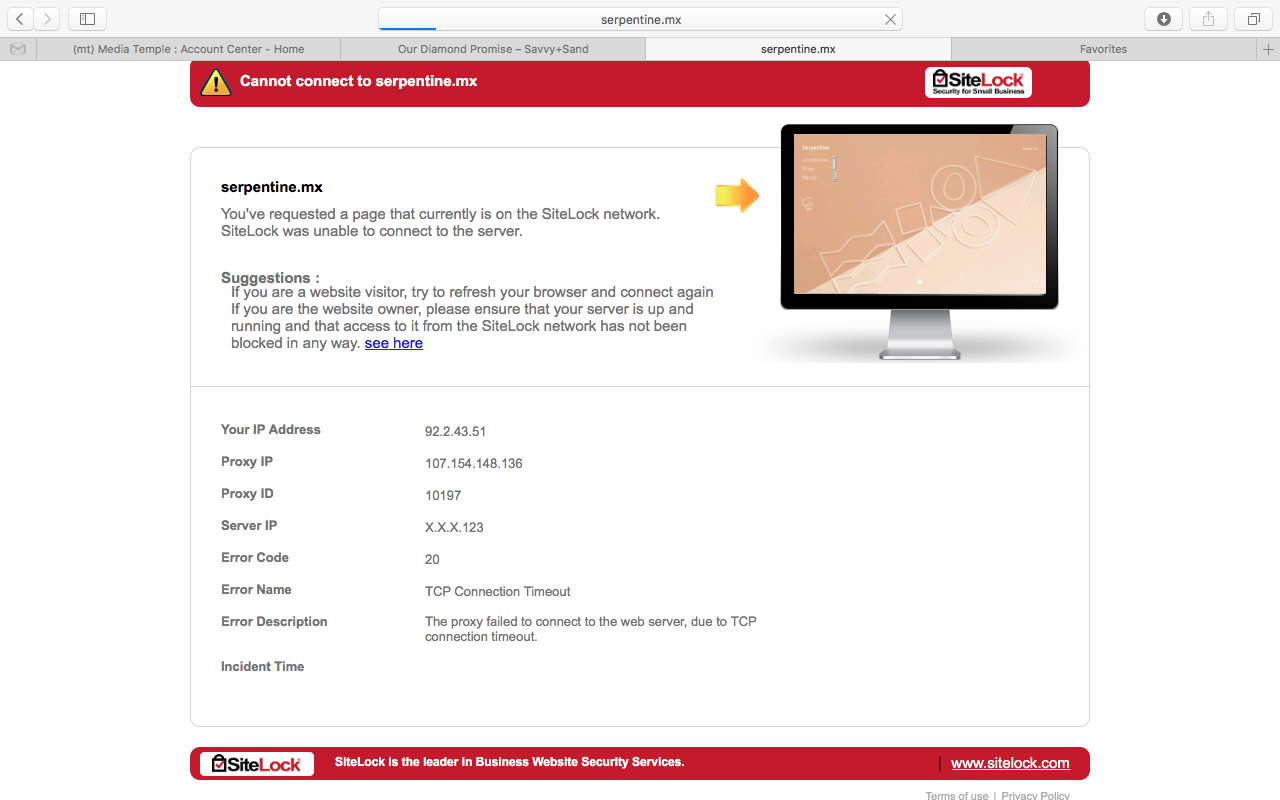
Task: Open www.sitelock.com link in footer
Action: pyautogui.click(x=1010, y=763)
